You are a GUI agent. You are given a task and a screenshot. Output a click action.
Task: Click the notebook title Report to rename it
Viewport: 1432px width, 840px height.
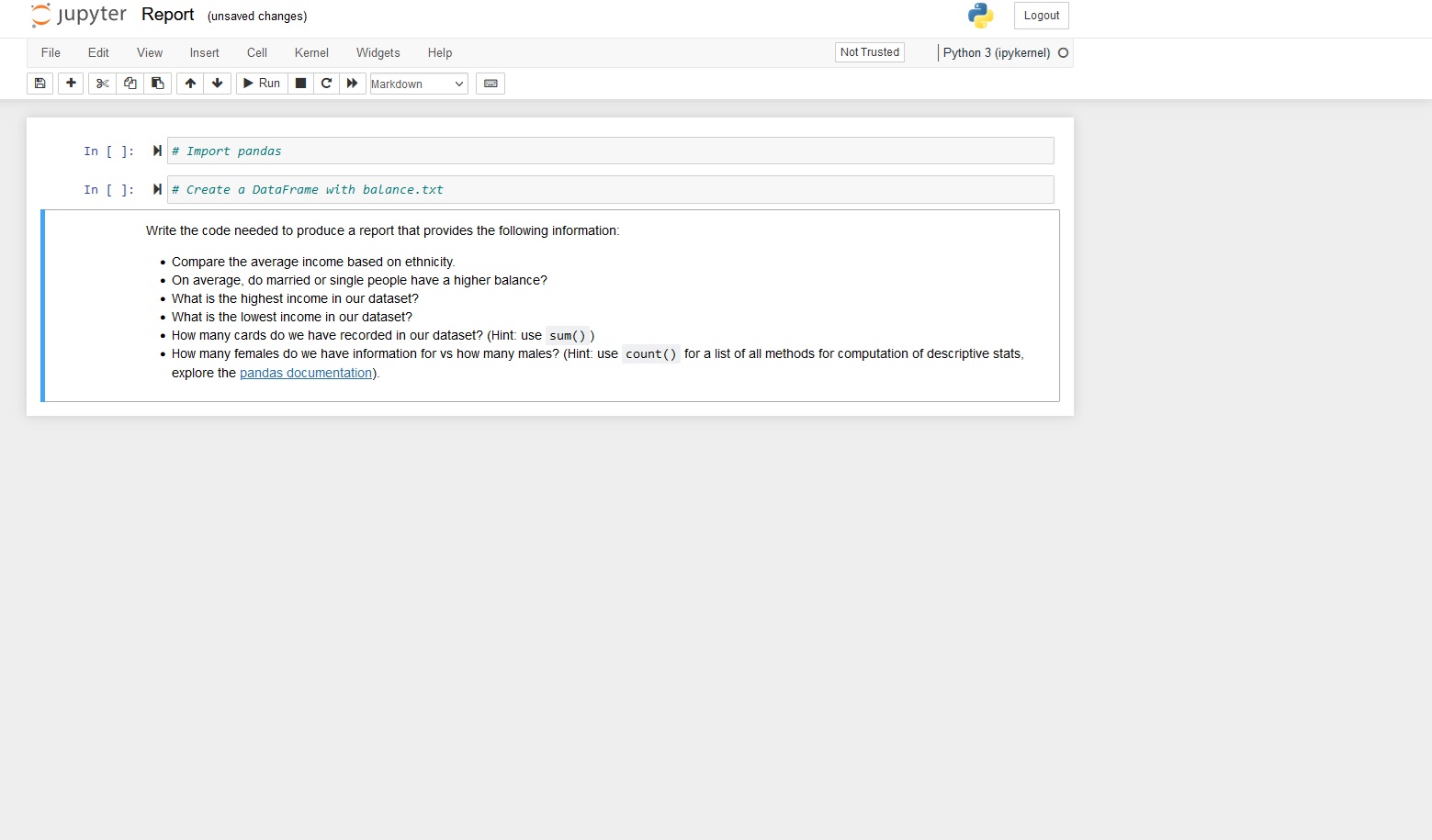167,15
